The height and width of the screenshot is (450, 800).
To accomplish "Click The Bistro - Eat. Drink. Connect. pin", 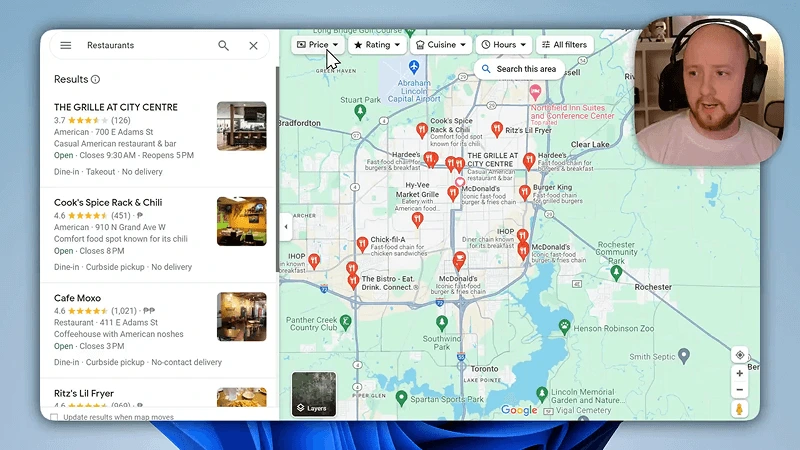I will click(x=353, y=281).
